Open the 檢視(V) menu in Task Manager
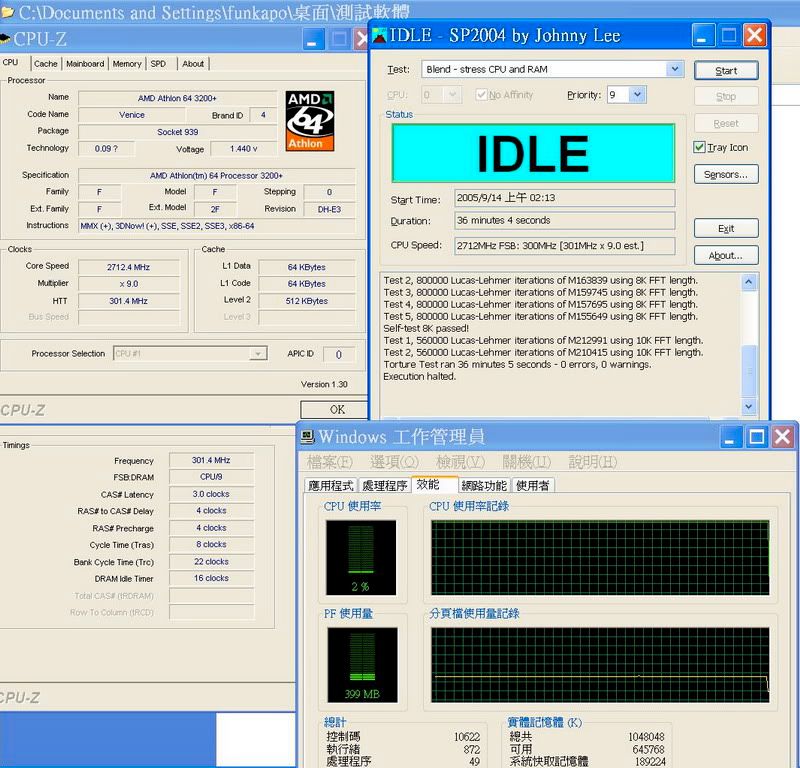The height and width of the screenshot is (768, 800). pos(460,462)
